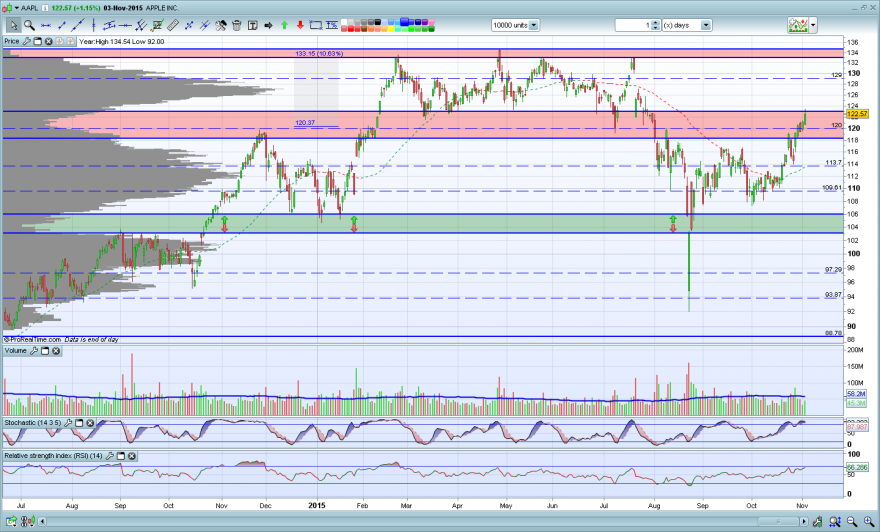Click the trash bin delete icon

click(x=236, y=25)
